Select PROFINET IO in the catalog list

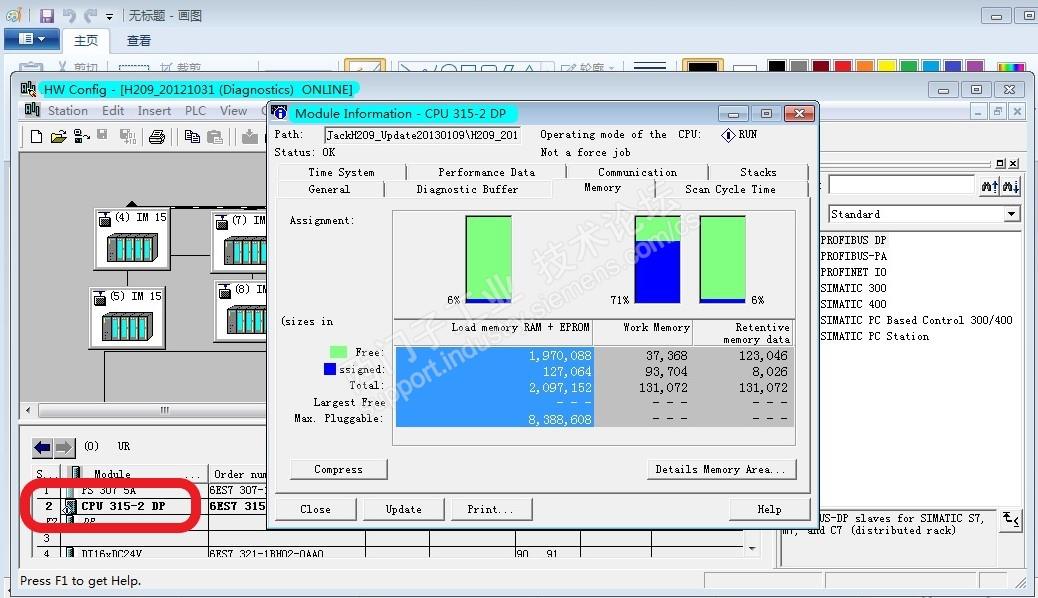(x=853, y=272)
